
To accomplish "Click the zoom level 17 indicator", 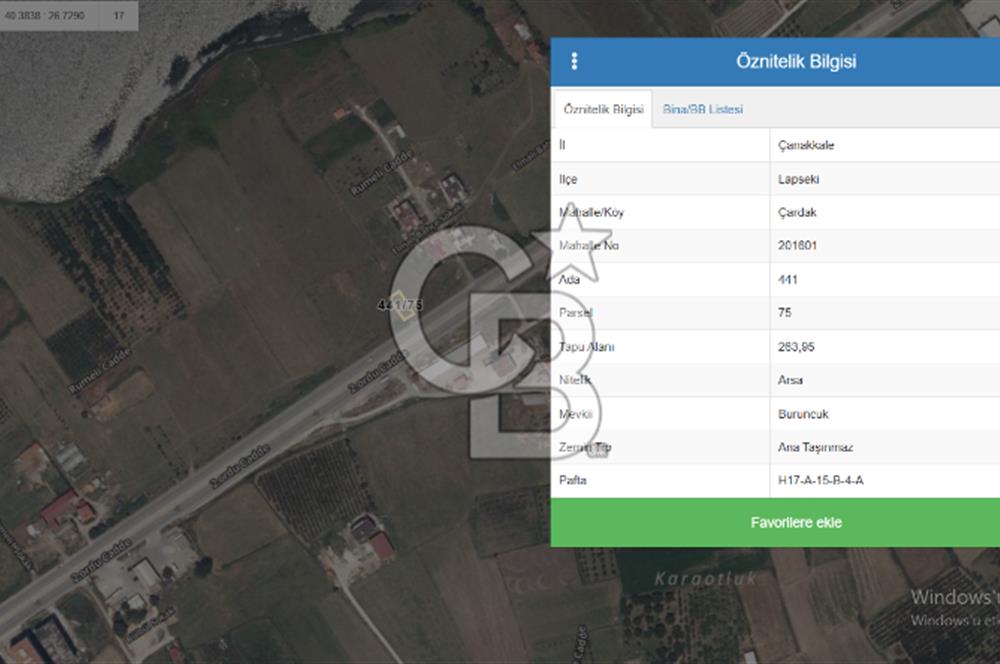I will (119, 16).
